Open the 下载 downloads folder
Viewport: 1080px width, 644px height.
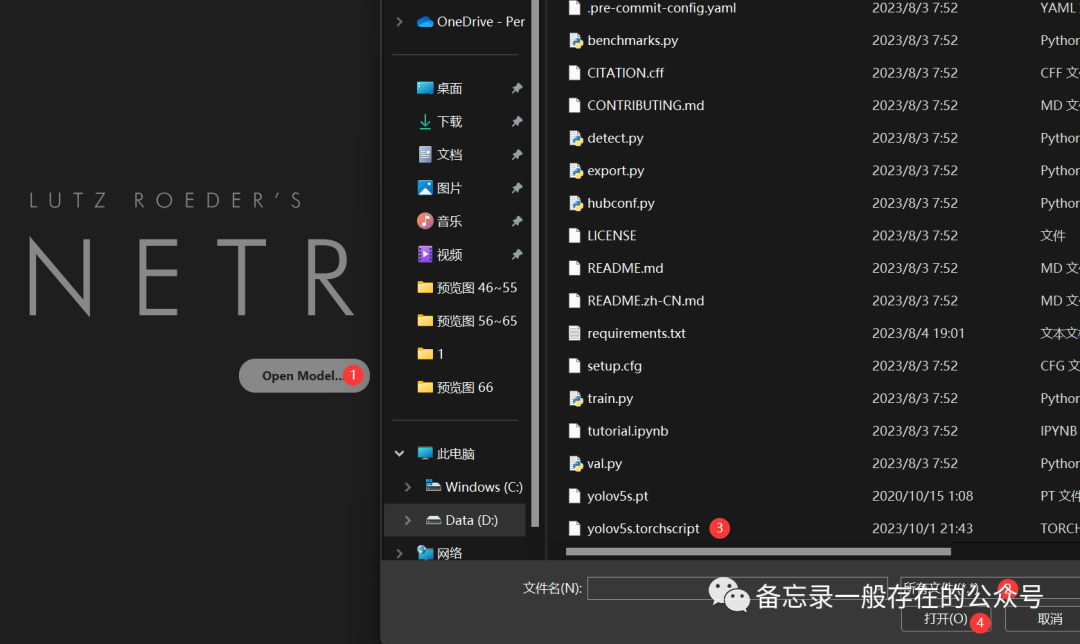point(449,121)
